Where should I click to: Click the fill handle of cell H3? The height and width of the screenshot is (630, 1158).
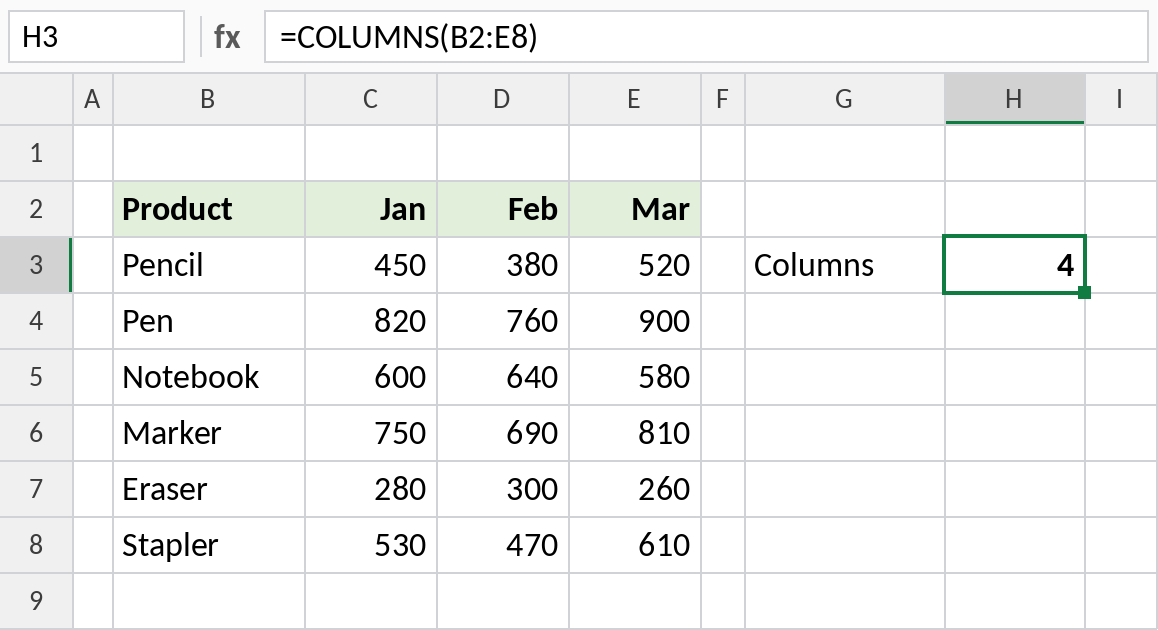[x=1084, y=292]
